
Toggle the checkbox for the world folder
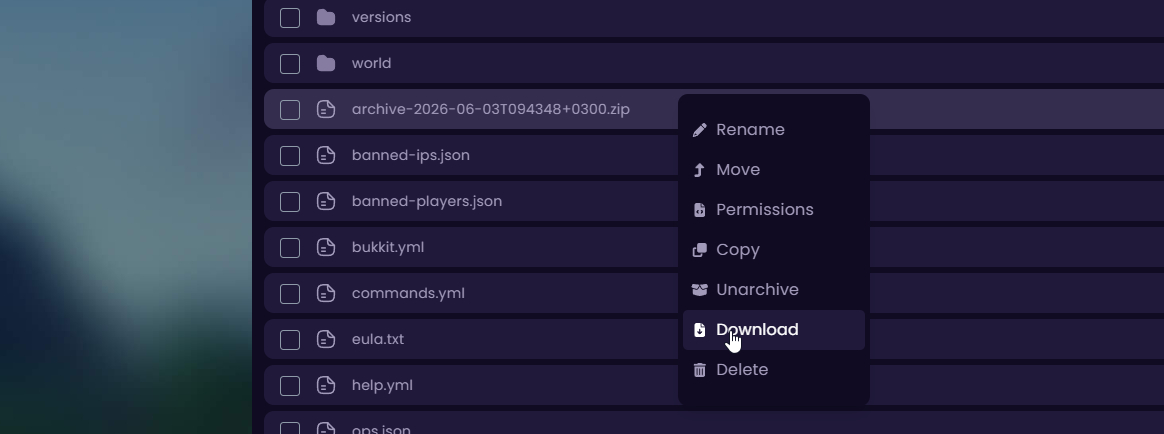pos(290,64)
